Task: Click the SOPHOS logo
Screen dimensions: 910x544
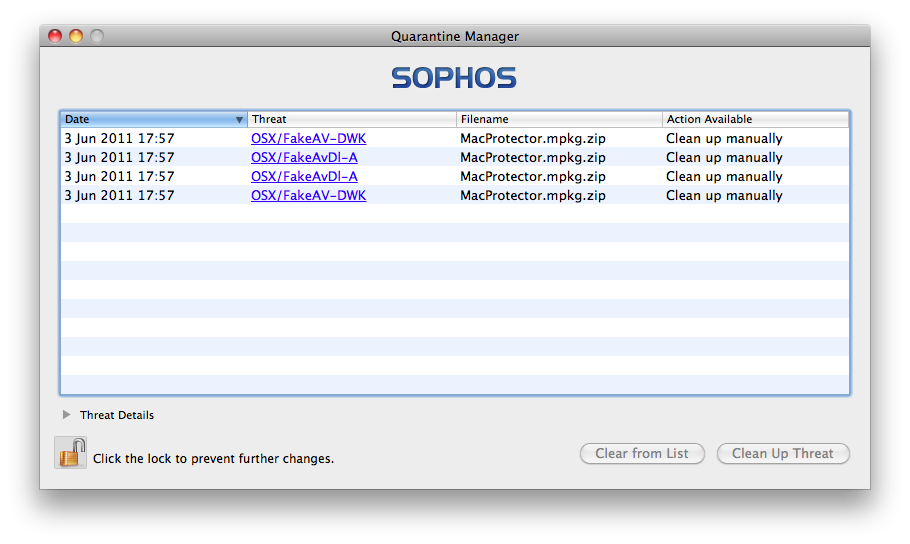Action: coord(454,78)
